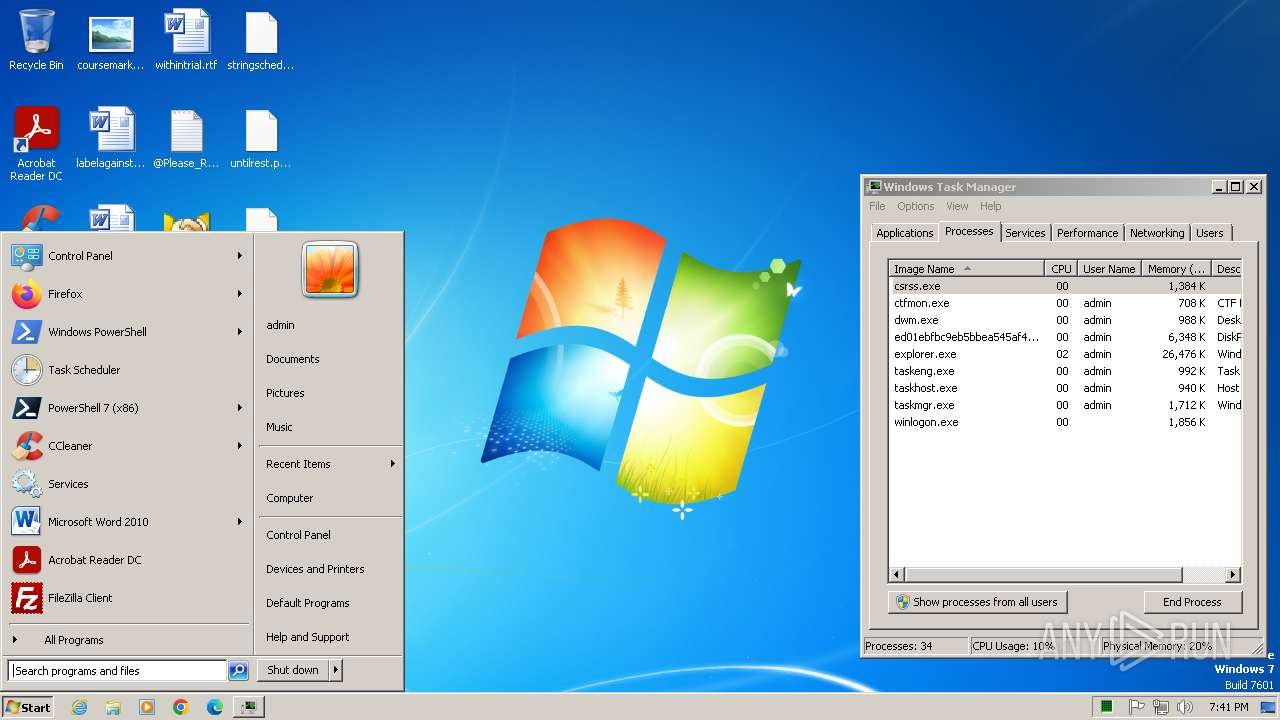Open Windows Media Player from taskbar

tap(147, 707)
